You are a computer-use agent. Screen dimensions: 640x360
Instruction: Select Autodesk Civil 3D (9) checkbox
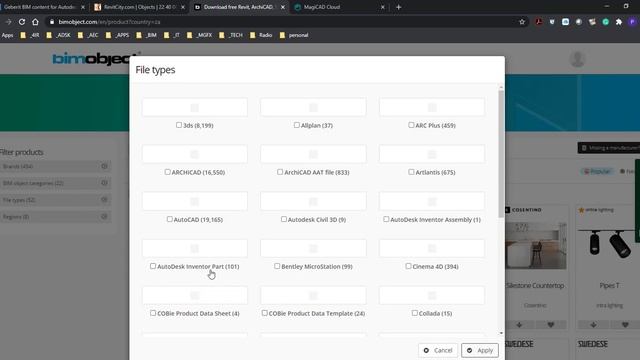[284, 219]
